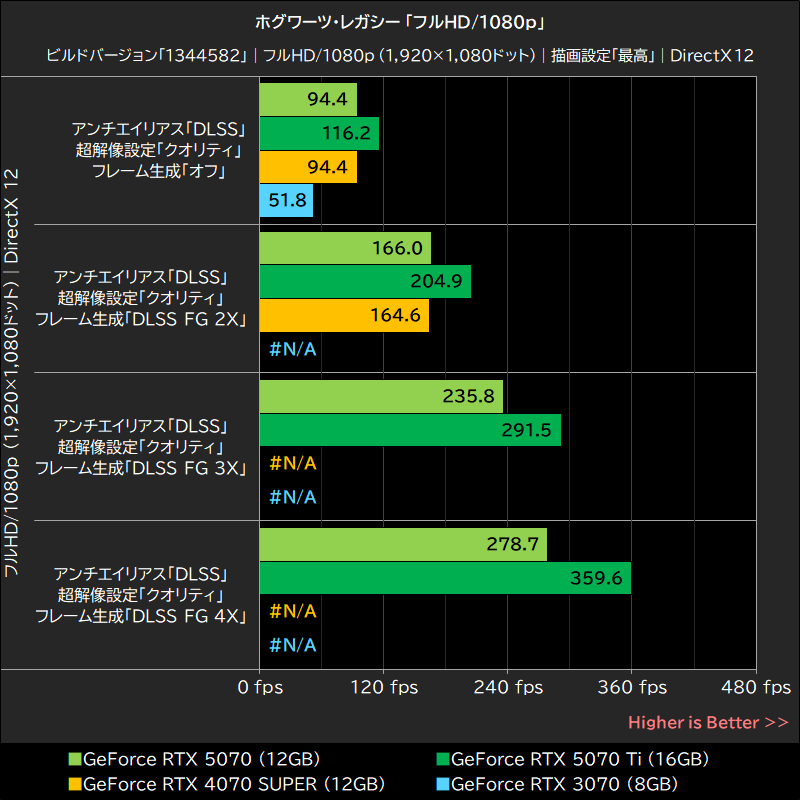The width and height of the screenshot is (800, 800).
Task: Click the 359.6 value on the dark green bar
Action: 596,578
